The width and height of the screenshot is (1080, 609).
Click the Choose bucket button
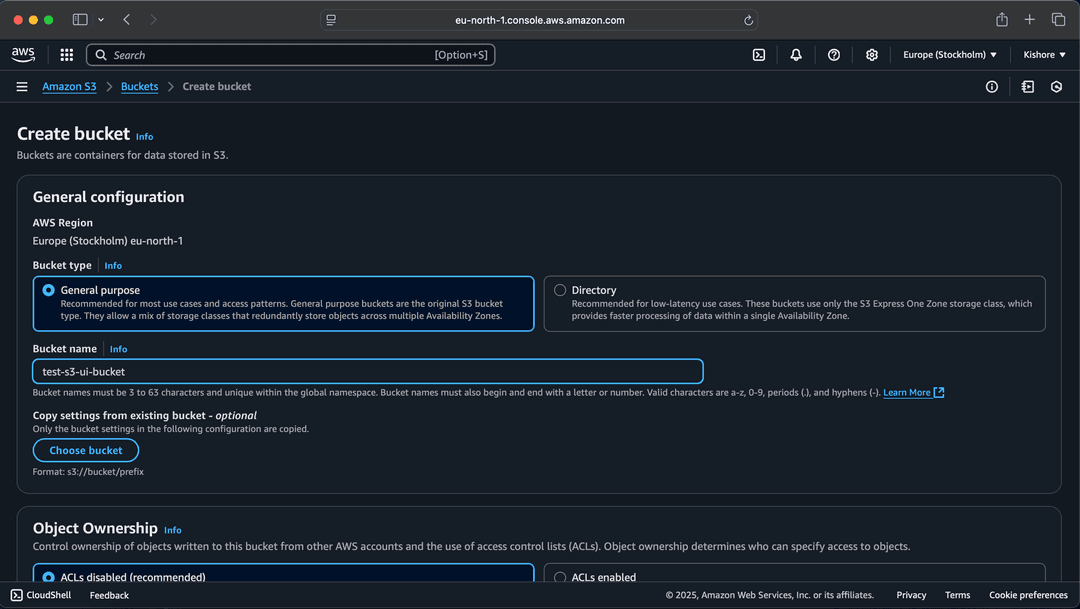pyautogui.click(x=86, y=450)
